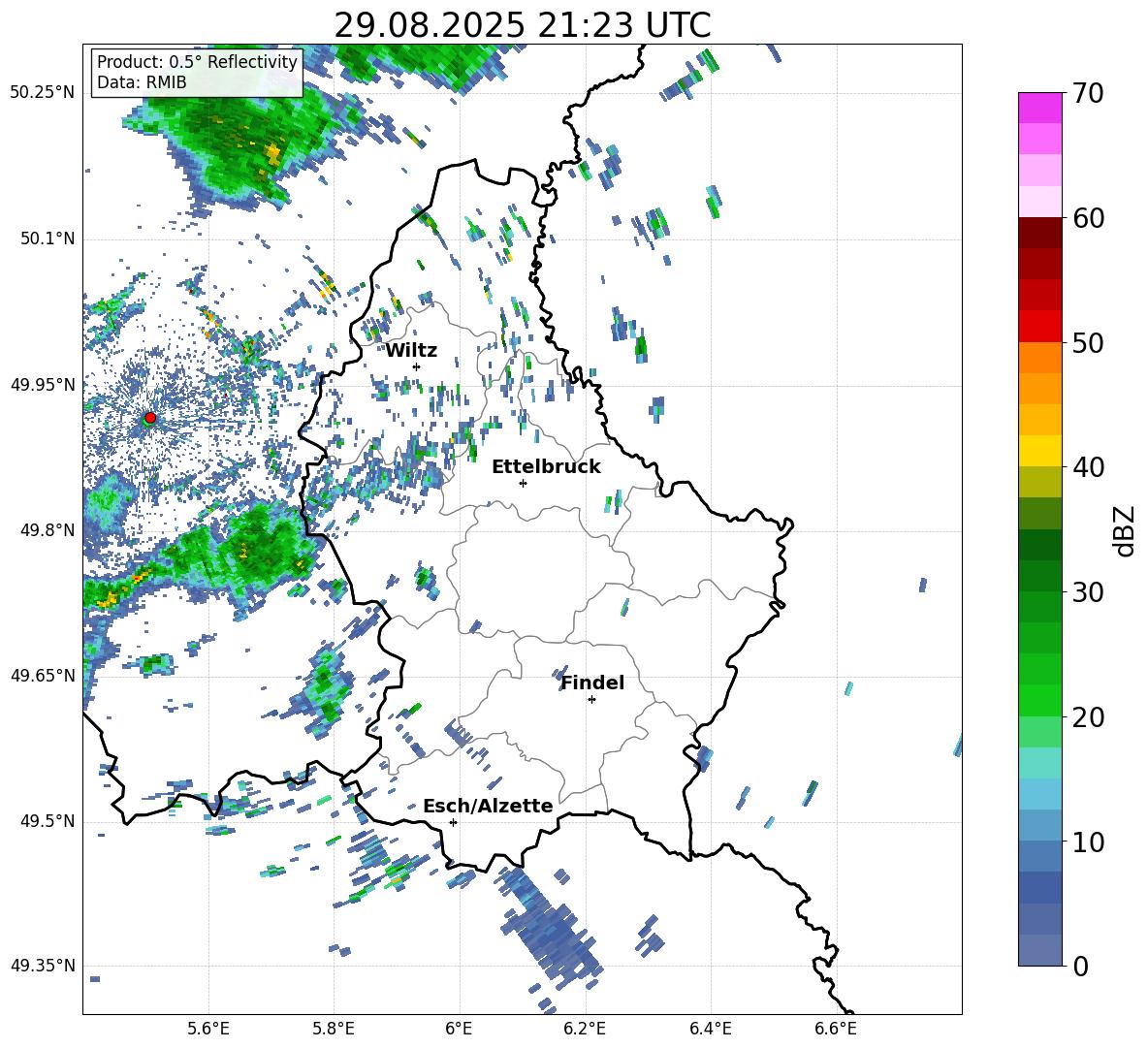This screenshot has height=1048, width=1148.
Task: Click the 'Data: RMIB' legend line
Action: pos(142,82)
